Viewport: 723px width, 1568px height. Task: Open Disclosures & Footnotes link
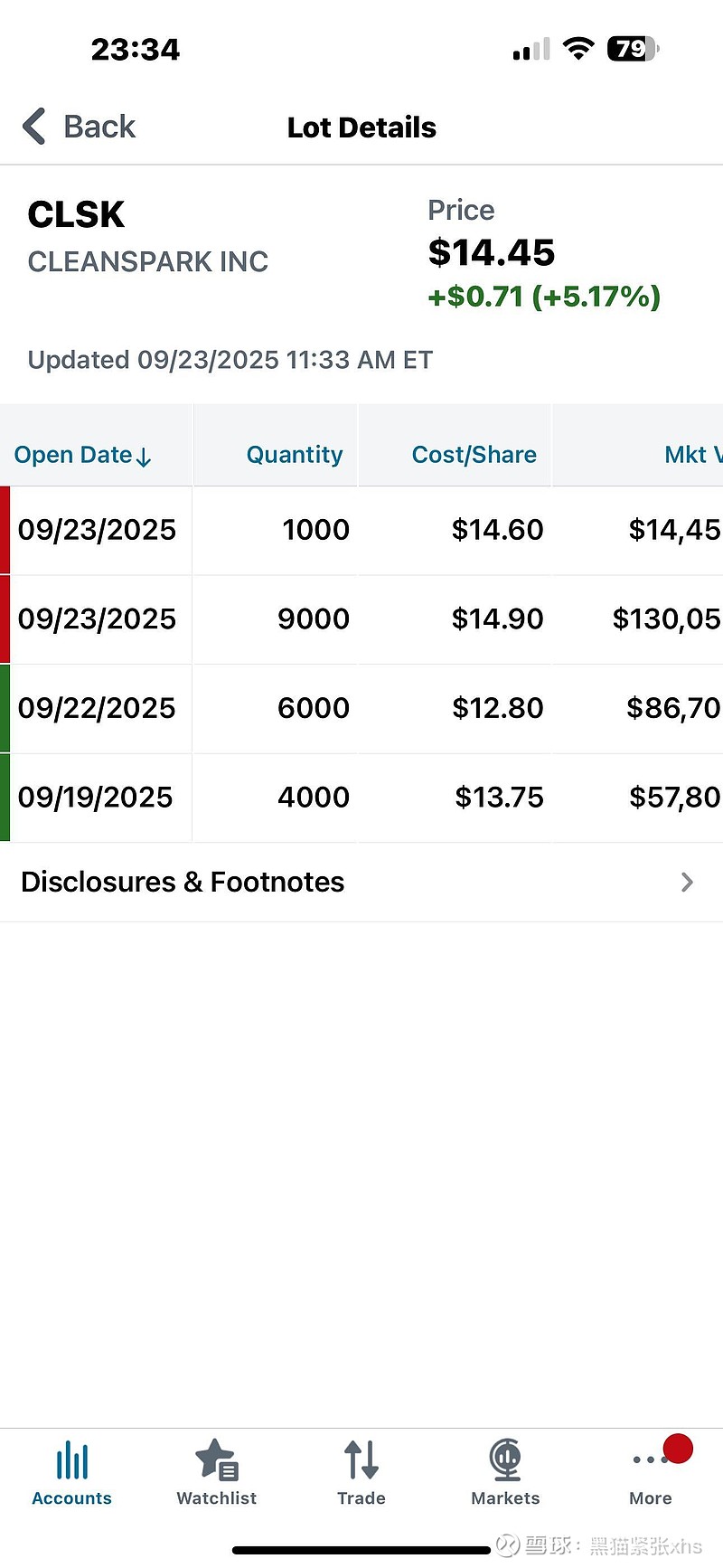tap(183, 883)
